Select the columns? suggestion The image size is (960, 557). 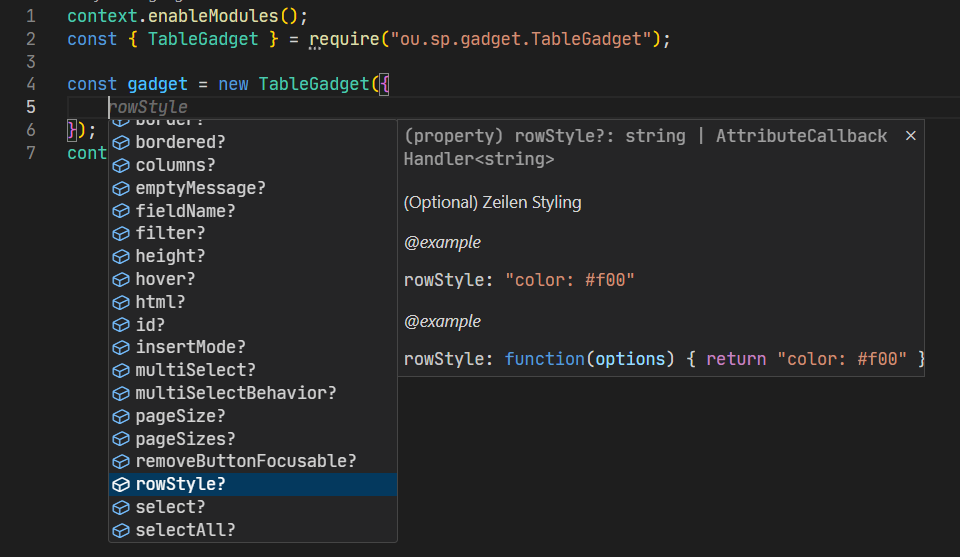tap(253, 165)
